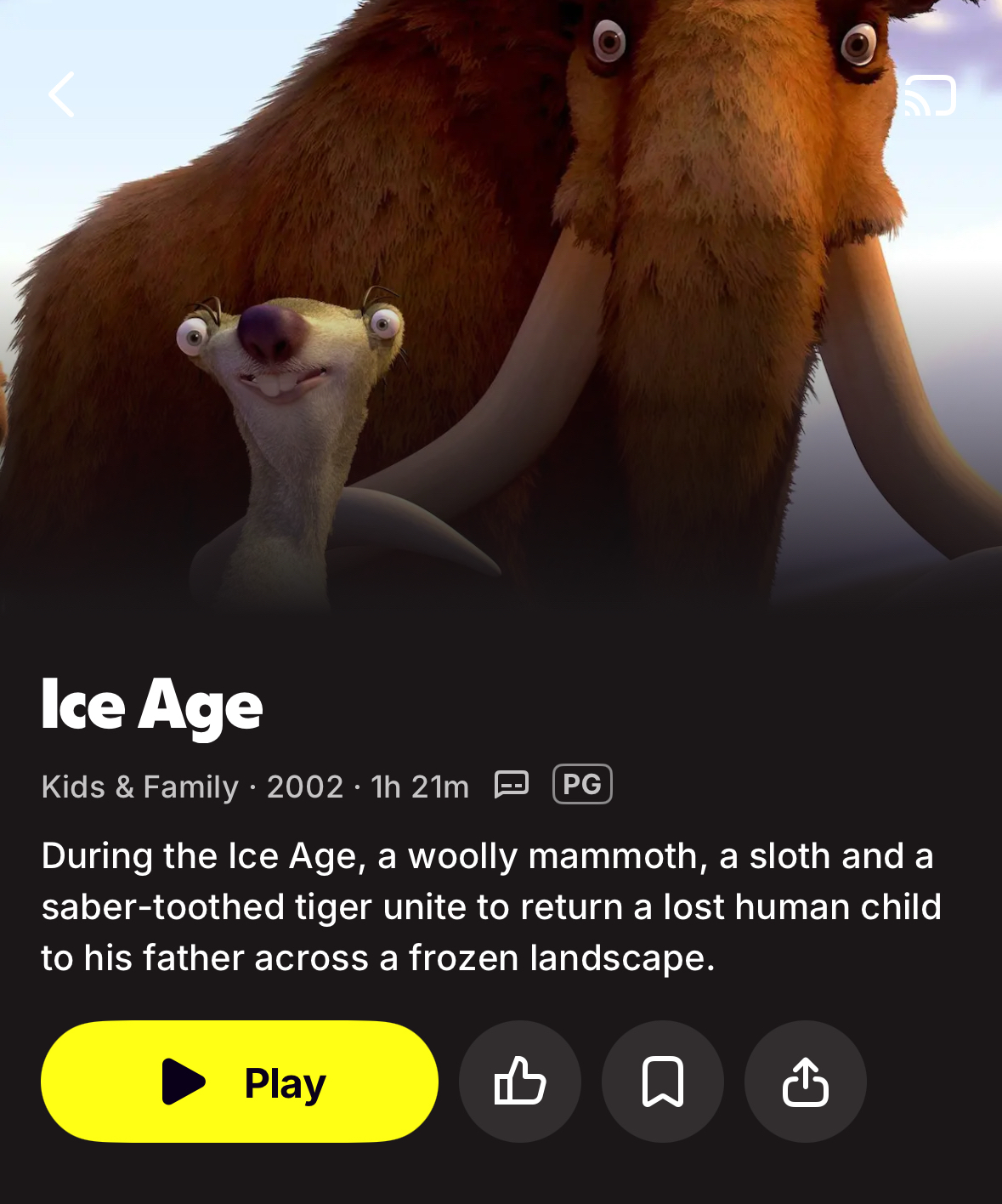The width and height of the screenshot is (1002, 1204).
Task: Share the movie using the share icon
Action: [806, 1082]
